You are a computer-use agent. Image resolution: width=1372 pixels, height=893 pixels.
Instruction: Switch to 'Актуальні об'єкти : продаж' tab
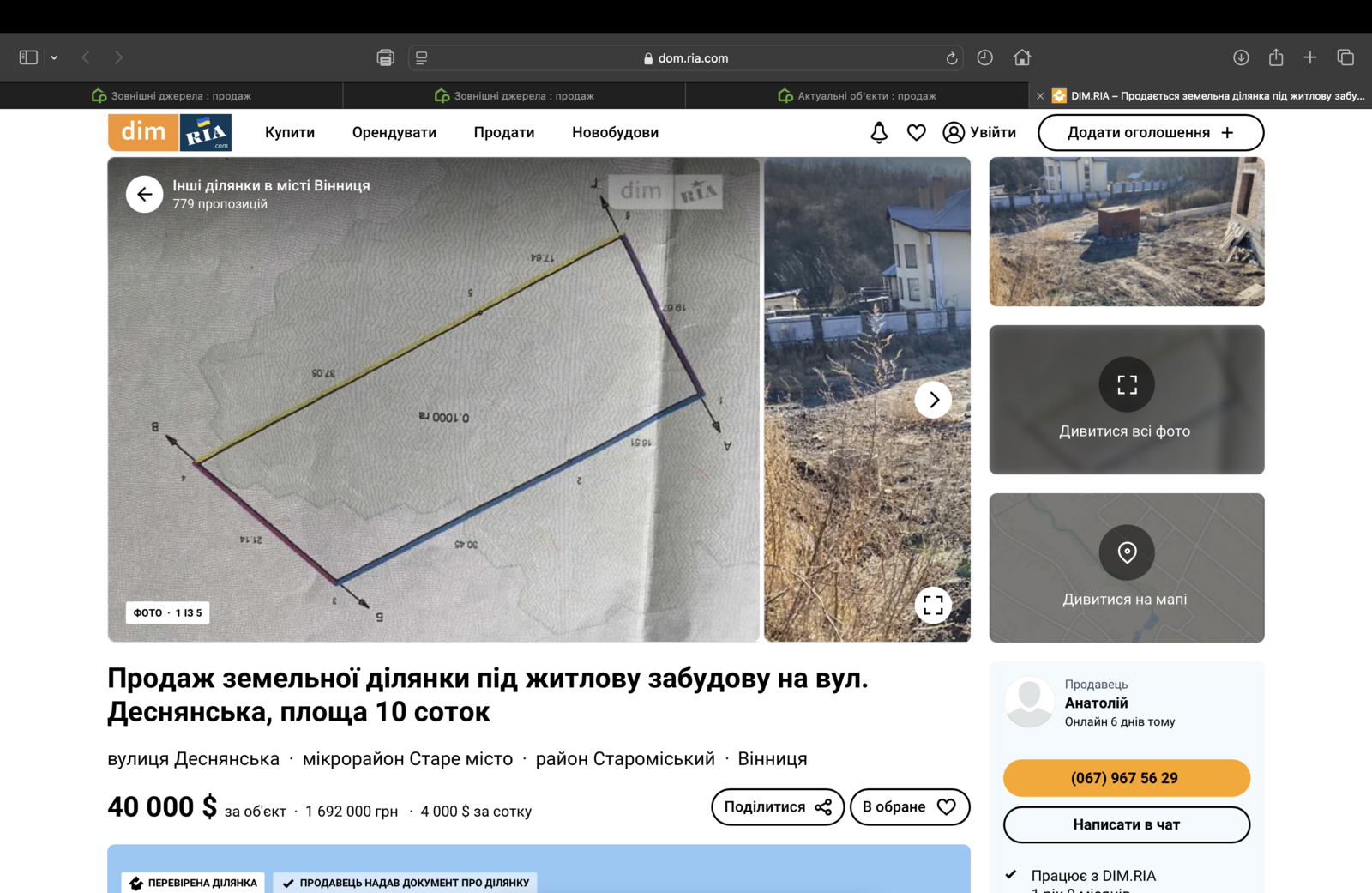click(x=857, y=96)
